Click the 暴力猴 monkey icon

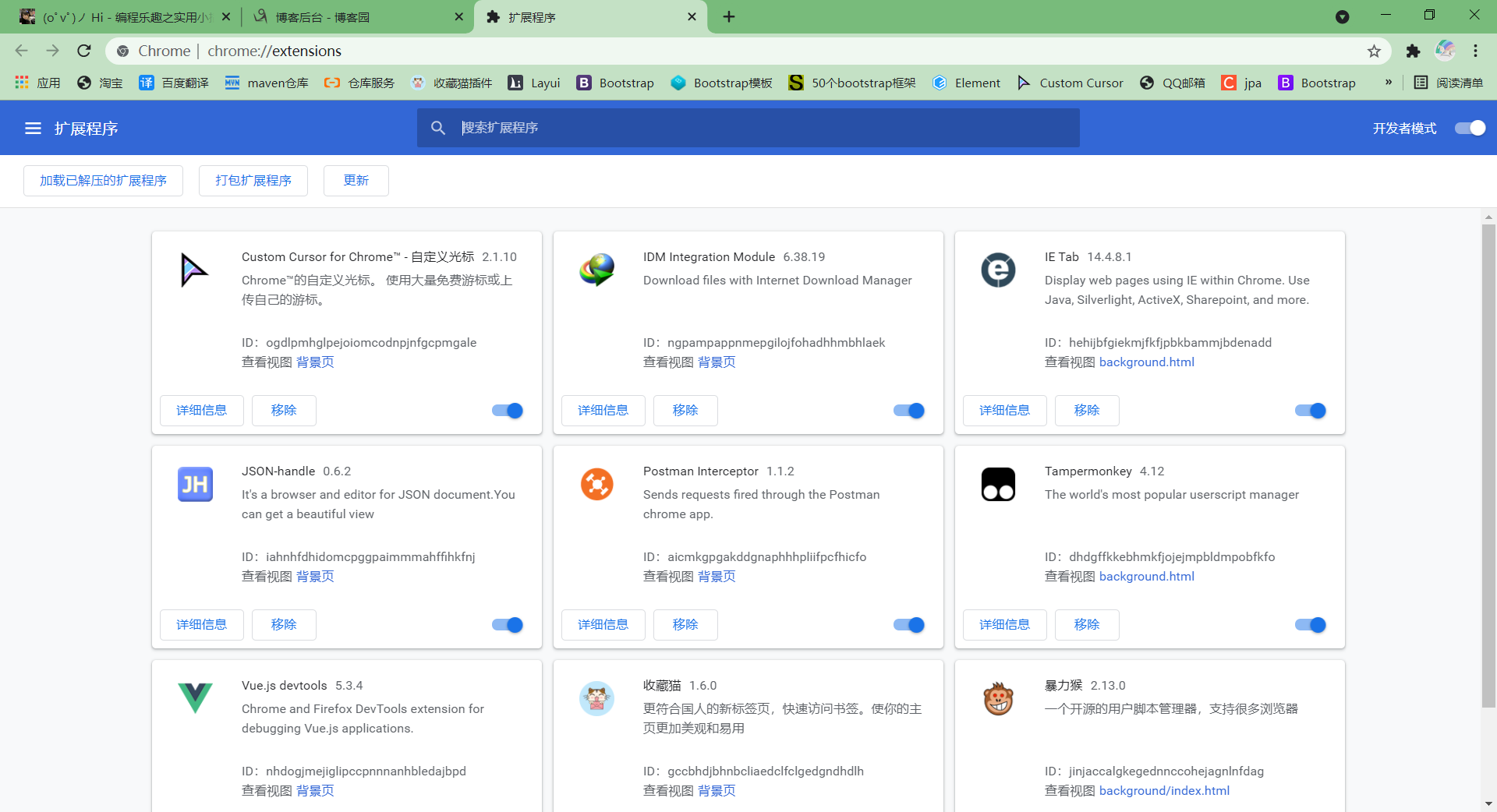tap(998, 698)
